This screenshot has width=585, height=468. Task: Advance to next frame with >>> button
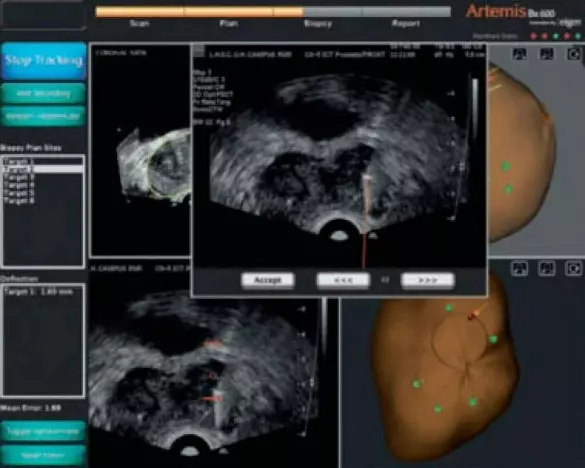tap(428, 280)
